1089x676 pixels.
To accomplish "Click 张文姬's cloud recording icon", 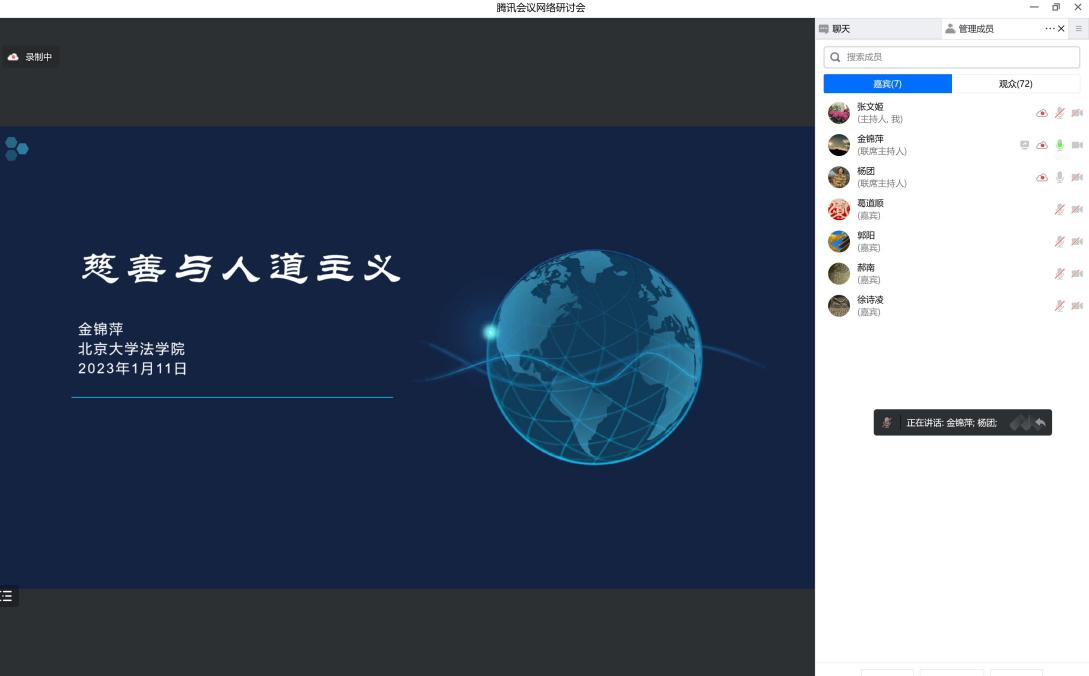I will [x=1041, y=113].
